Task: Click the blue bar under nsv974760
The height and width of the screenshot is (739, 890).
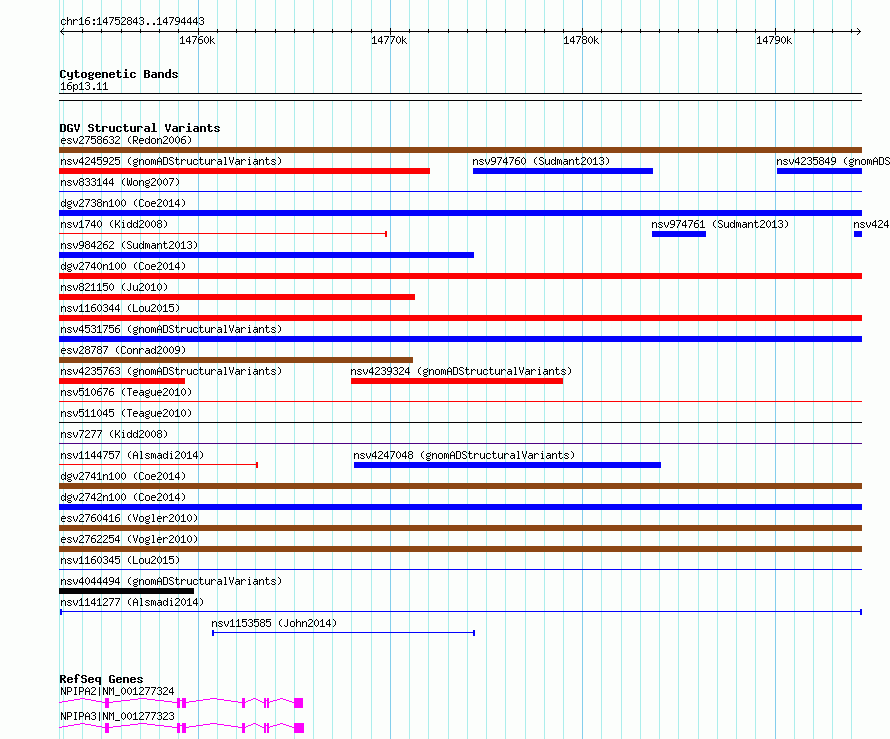Action: coord(562,171)
